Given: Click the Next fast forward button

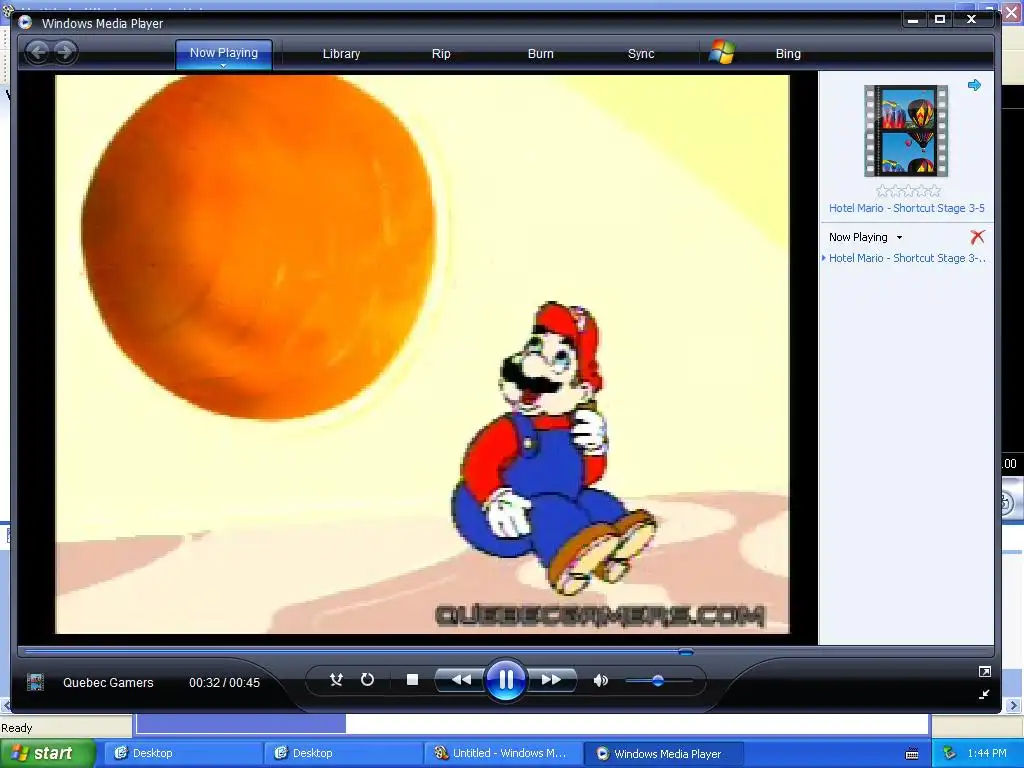Looking at the screenshot, I should click(552, 680).
